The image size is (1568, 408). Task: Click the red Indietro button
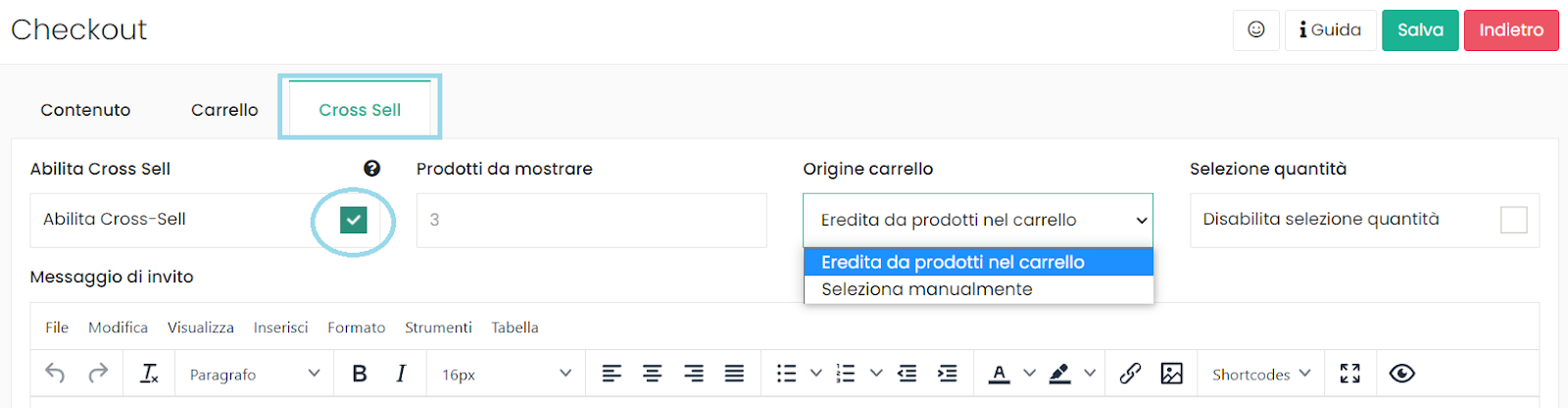pos(1511,30)
